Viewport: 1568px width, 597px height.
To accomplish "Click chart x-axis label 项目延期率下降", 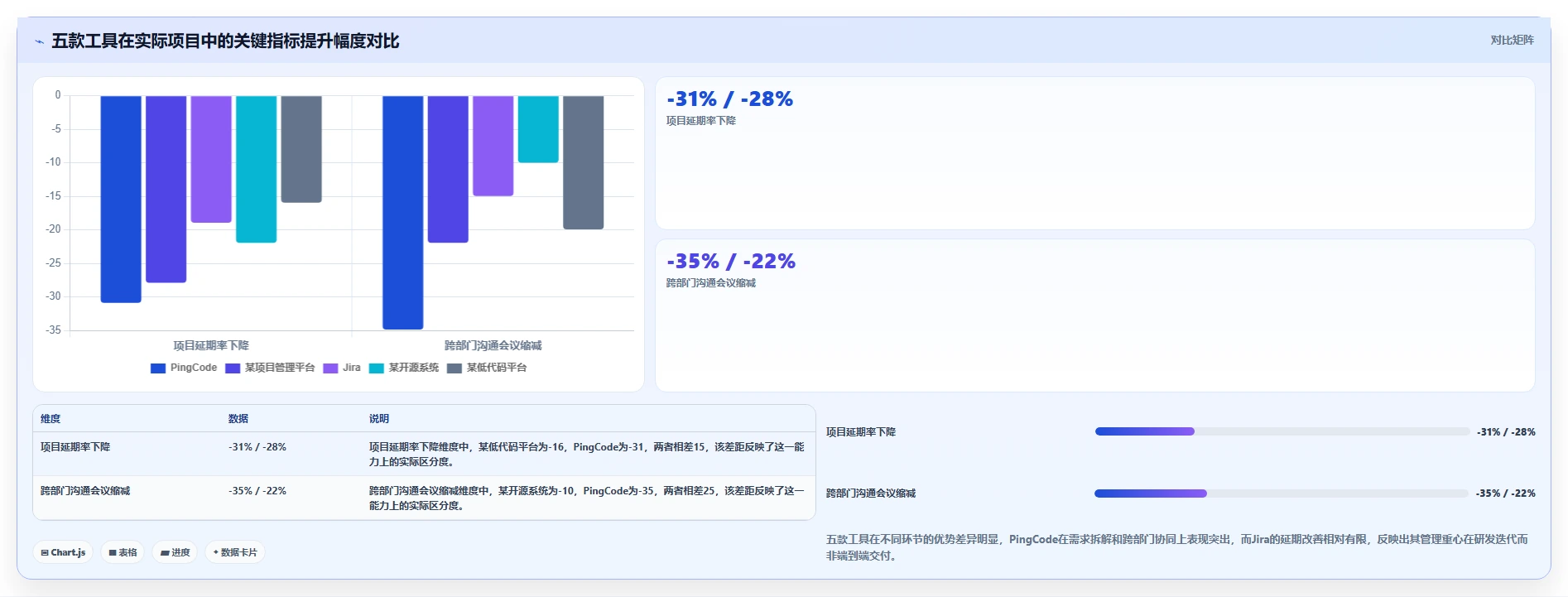I will (211, 345).
